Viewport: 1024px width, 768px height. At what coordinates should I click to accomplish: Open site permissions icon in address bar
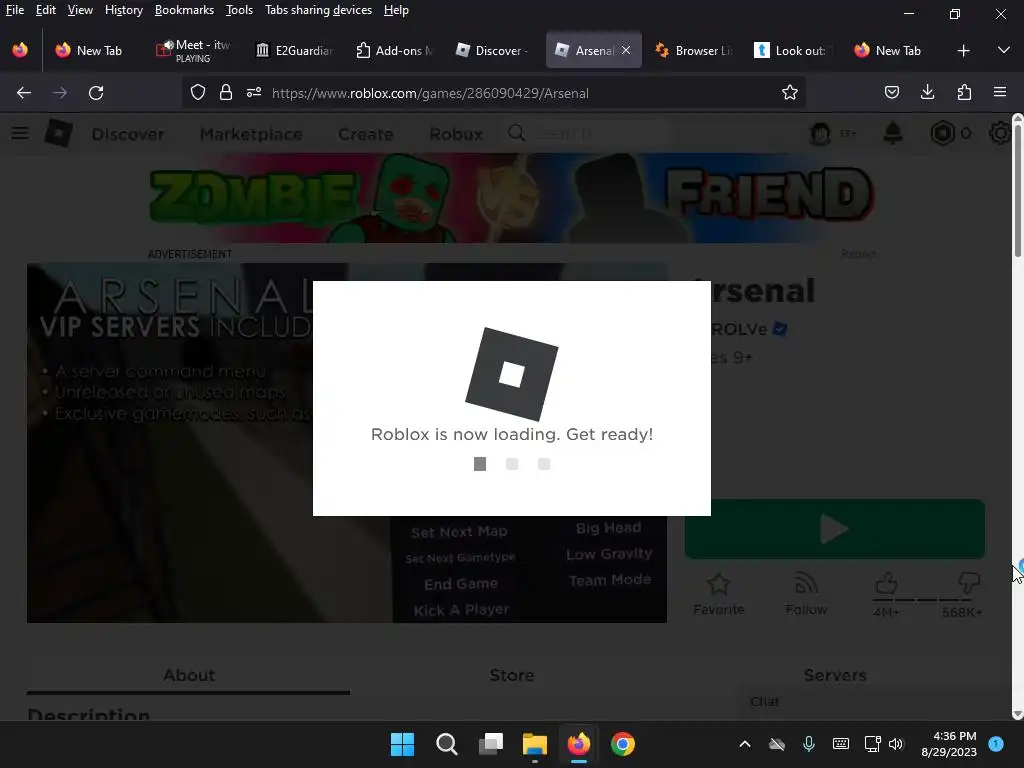coord(254,93)
